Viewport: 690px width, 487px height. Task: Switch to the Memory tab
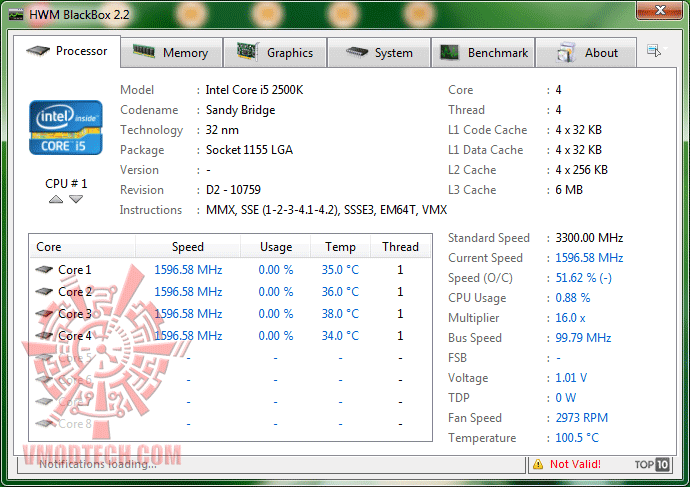(x=171, y=53)
